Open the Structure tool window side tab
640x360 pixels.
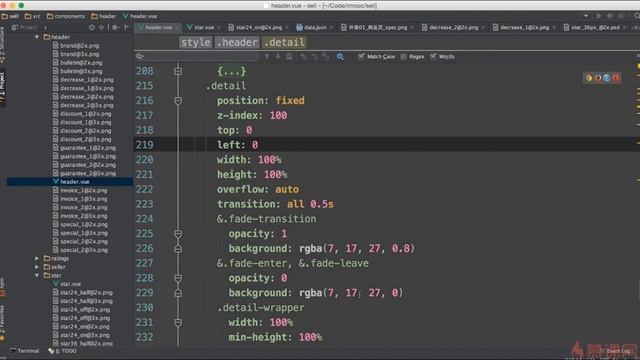tap(2, 44)
